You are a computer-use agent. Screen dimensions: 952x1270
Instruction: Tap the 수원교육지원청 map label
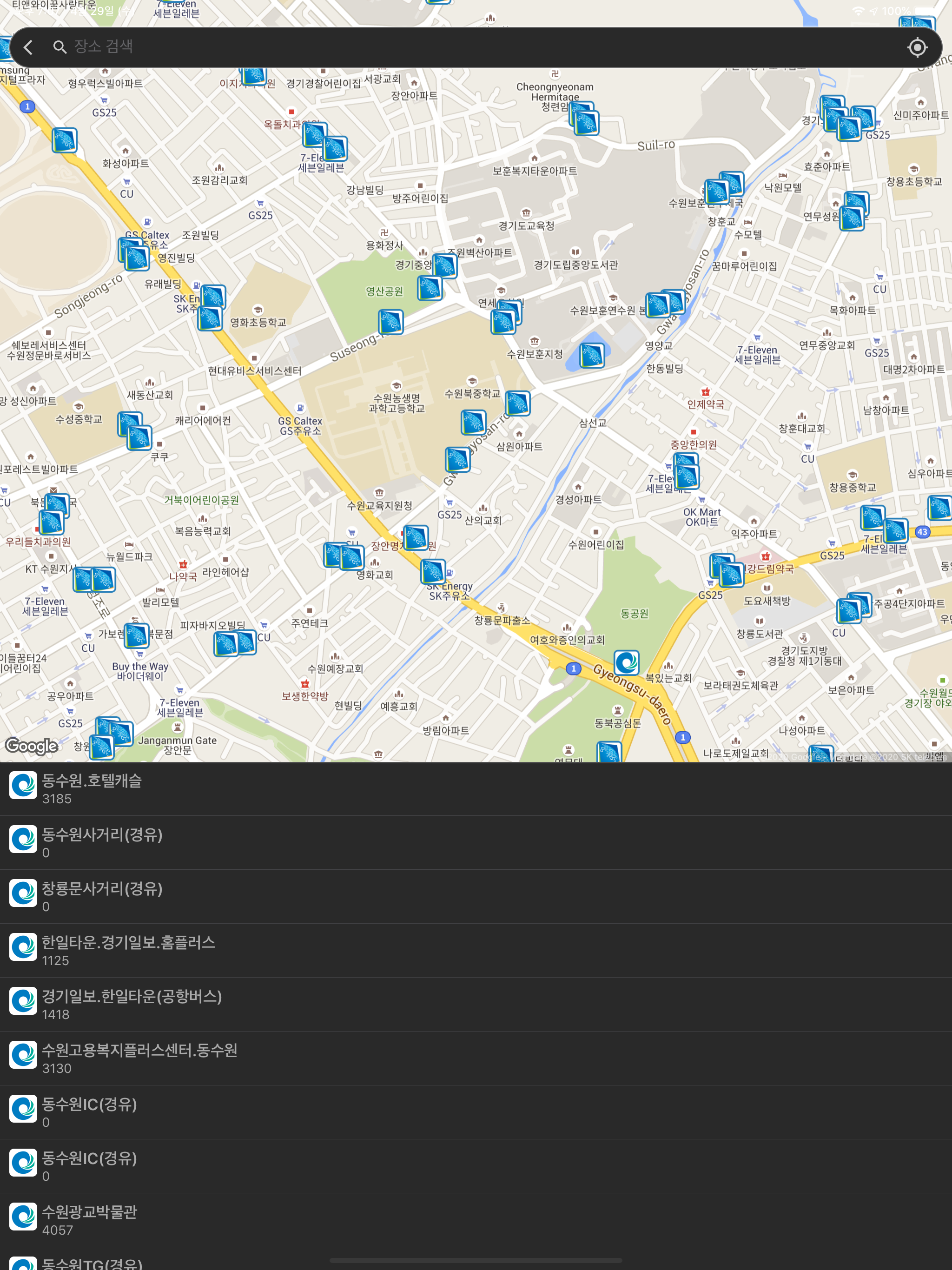pyautogui.click(x=379, y=506)
